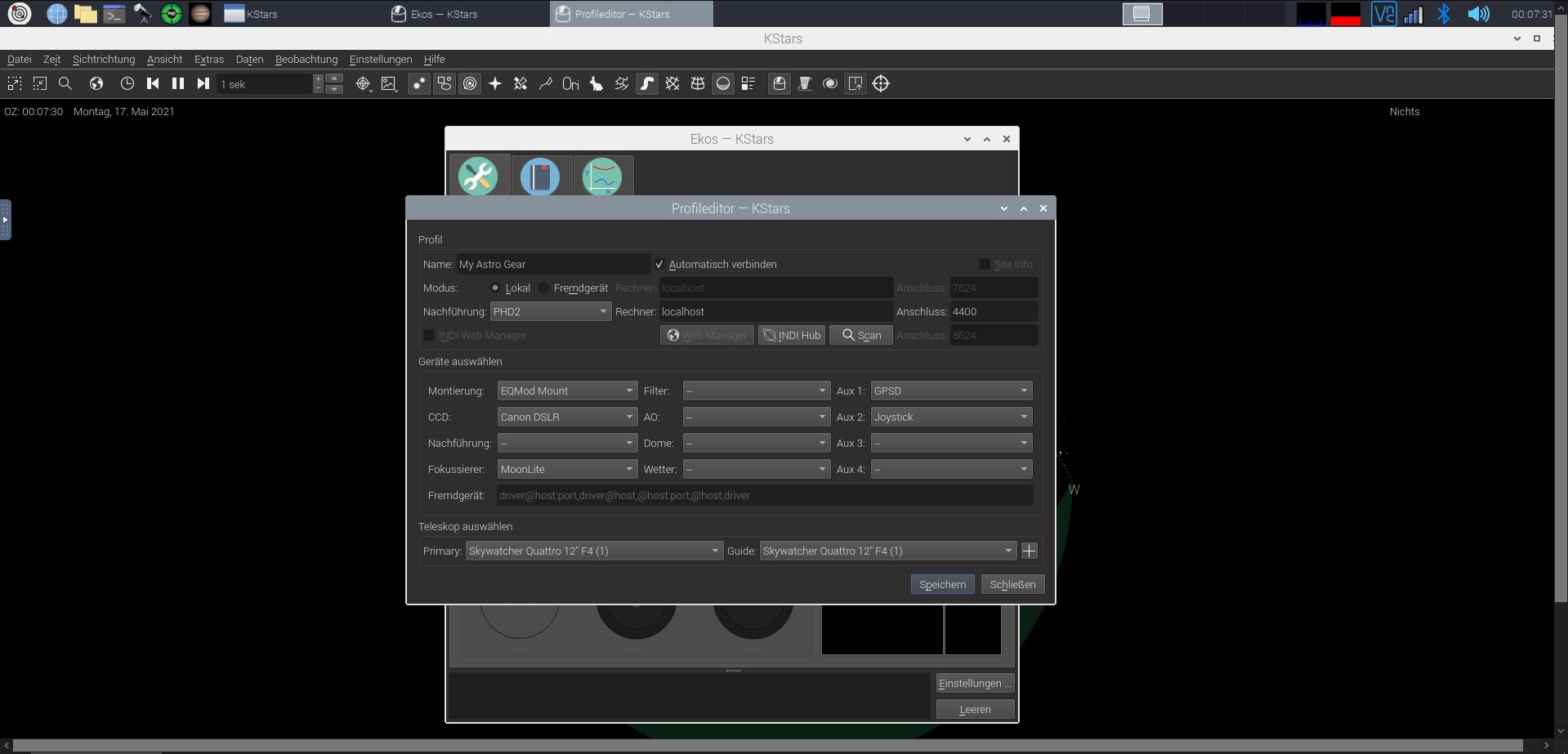Toggle opaque ground horizon icon

[x=723, y=83]
